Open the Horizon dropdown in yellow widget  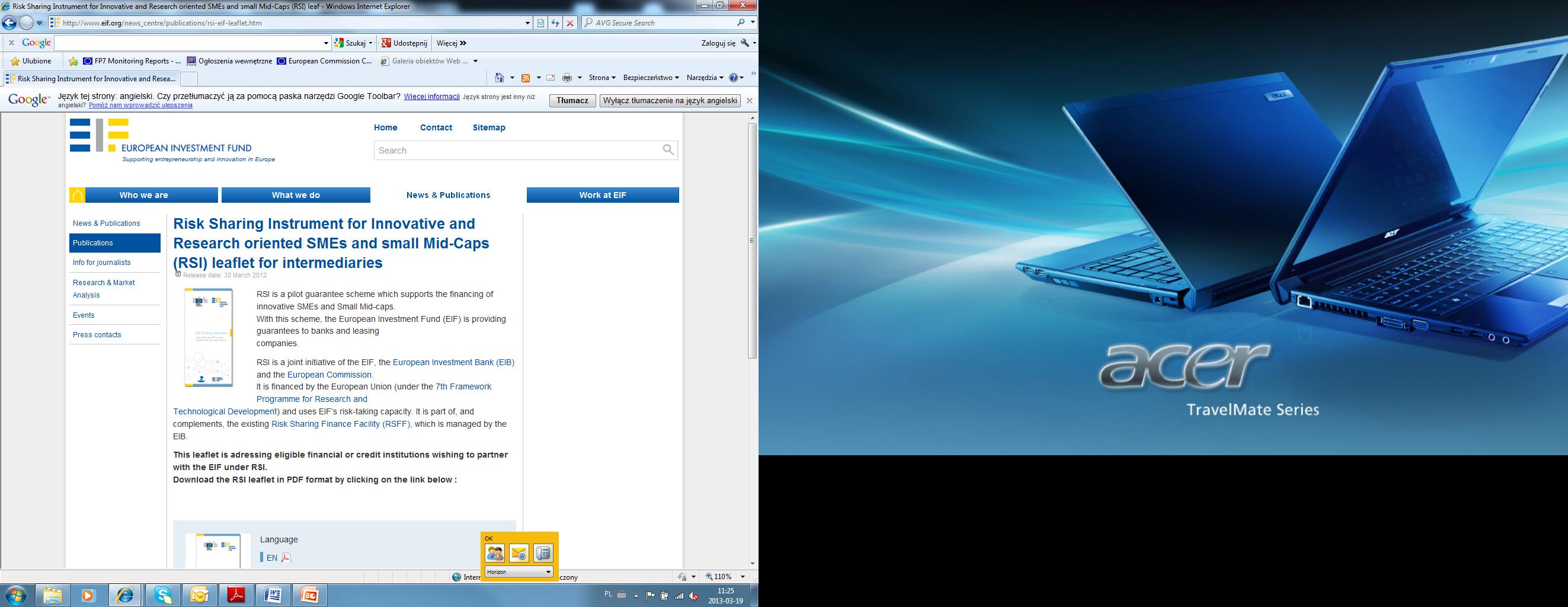pos(519,571)
